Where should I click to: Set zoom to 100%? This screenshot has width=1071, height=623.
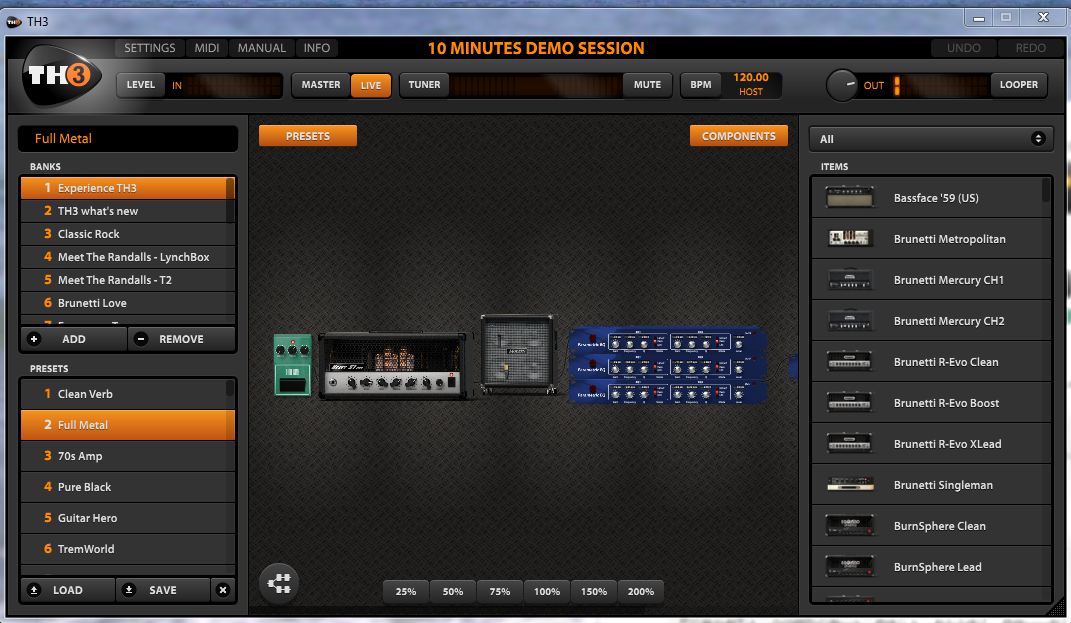coord(546,592)
